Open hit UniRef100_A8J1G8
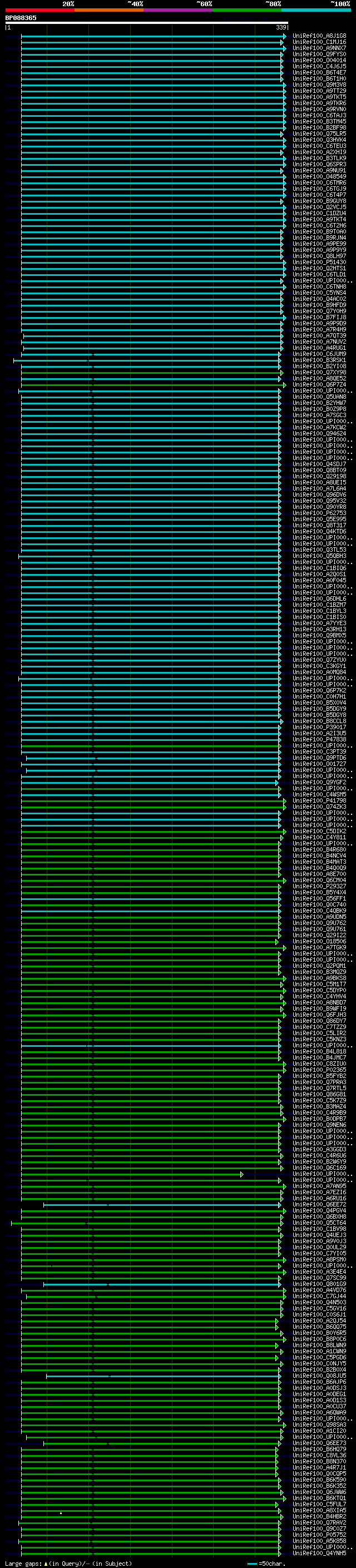The height and width of the screenshot is (1568, 356). pos(319,36)
